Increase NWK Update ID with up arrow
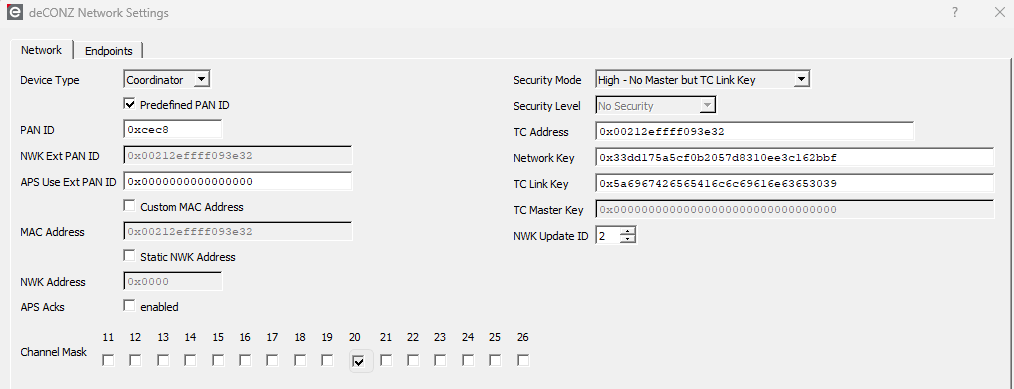 pyautogui.click(x=628, y=231)
